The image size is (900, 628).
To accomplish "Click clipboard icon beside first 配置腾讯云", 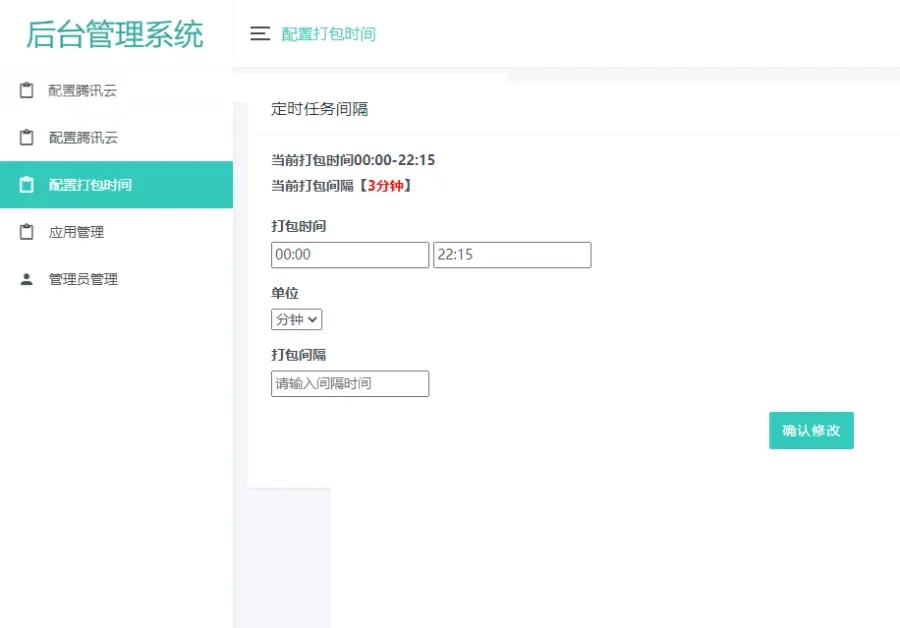I will click(27, 91).
